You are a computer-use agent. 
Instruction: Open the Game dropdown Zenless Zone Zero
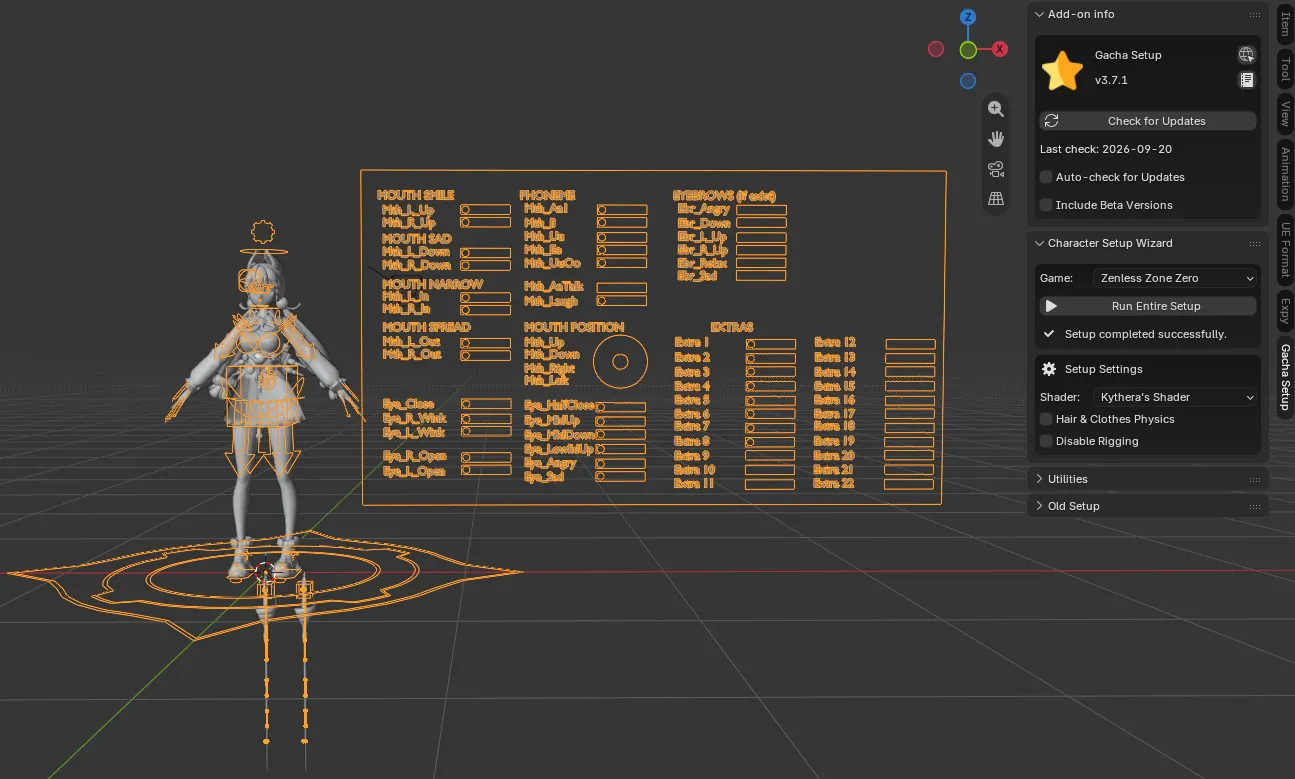click(x=1175, y=278)
